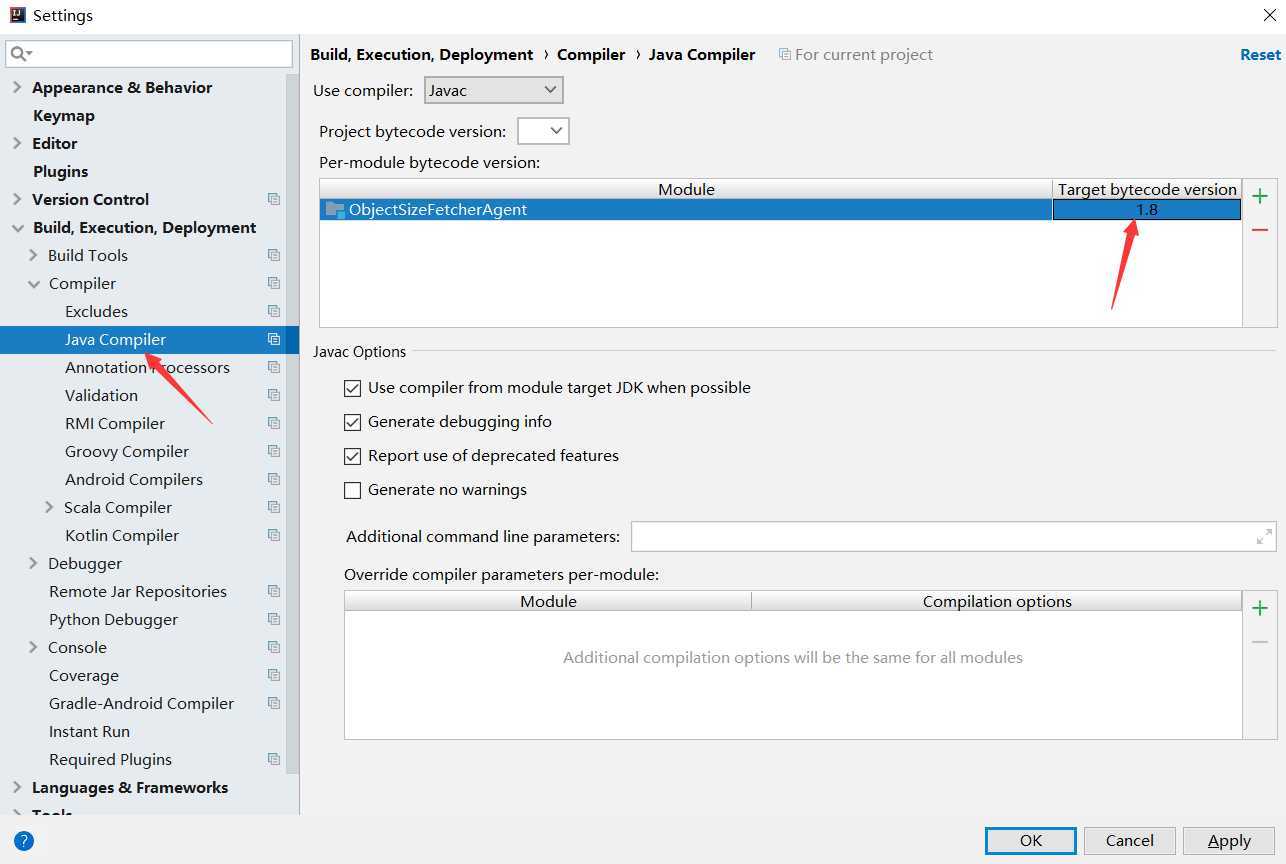Expand the Version Control section arrow
This screenshot has height=864, width=1286.
click(17, 199)
